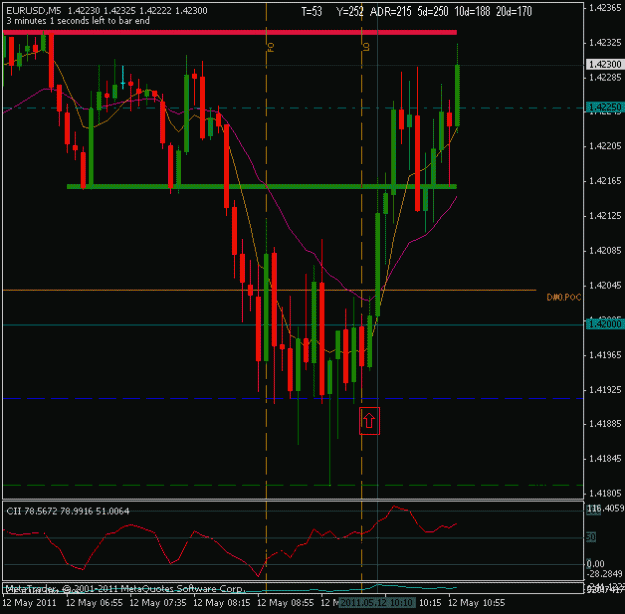This screenshot has width=625, height=614.
Task: Click the 116.4059 indicator scale value
Action: [605, 508]
